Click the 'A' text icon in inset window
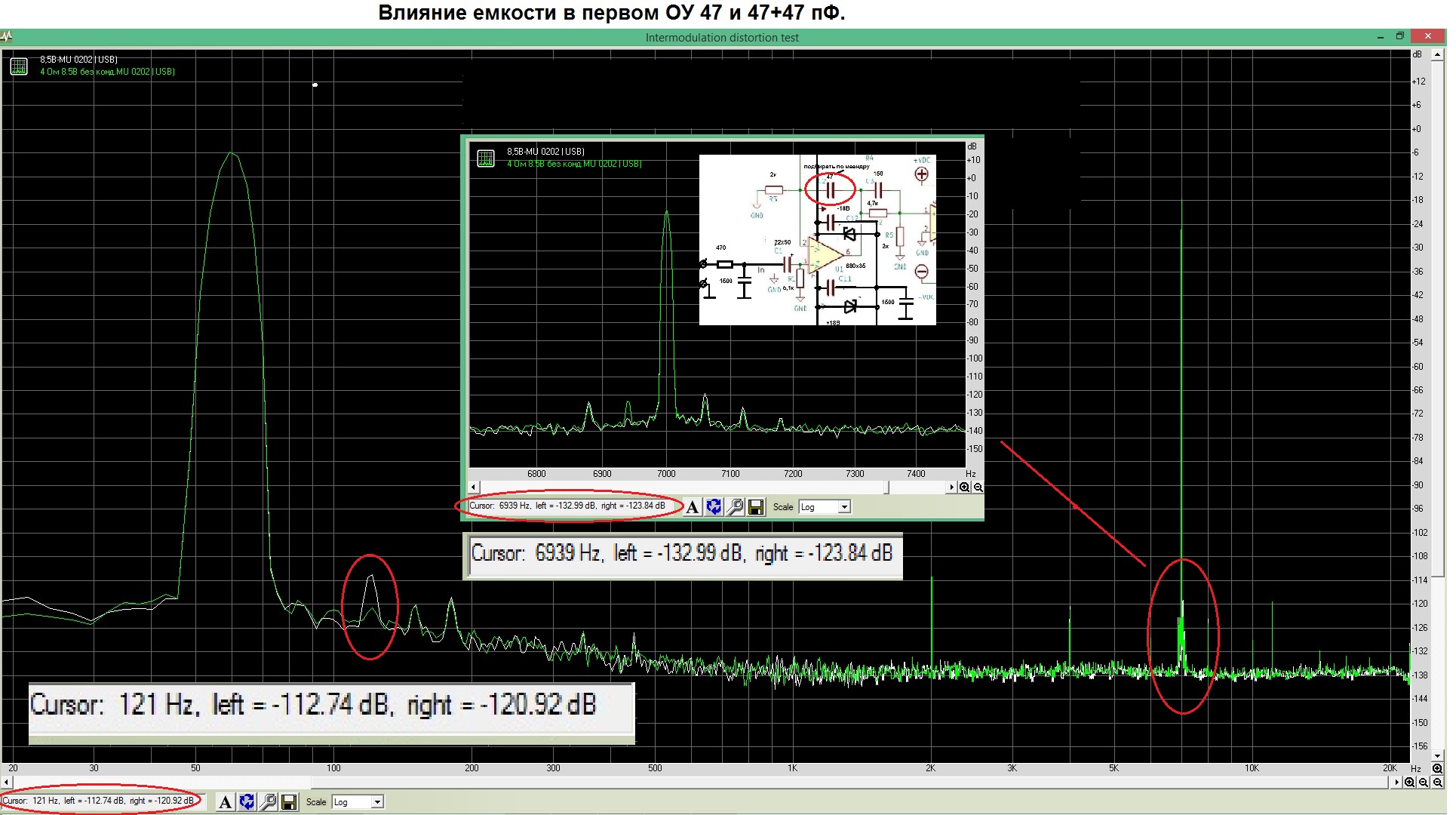Image resolution: width=1456 pixels, height=815 pixels. click(692, 507)
